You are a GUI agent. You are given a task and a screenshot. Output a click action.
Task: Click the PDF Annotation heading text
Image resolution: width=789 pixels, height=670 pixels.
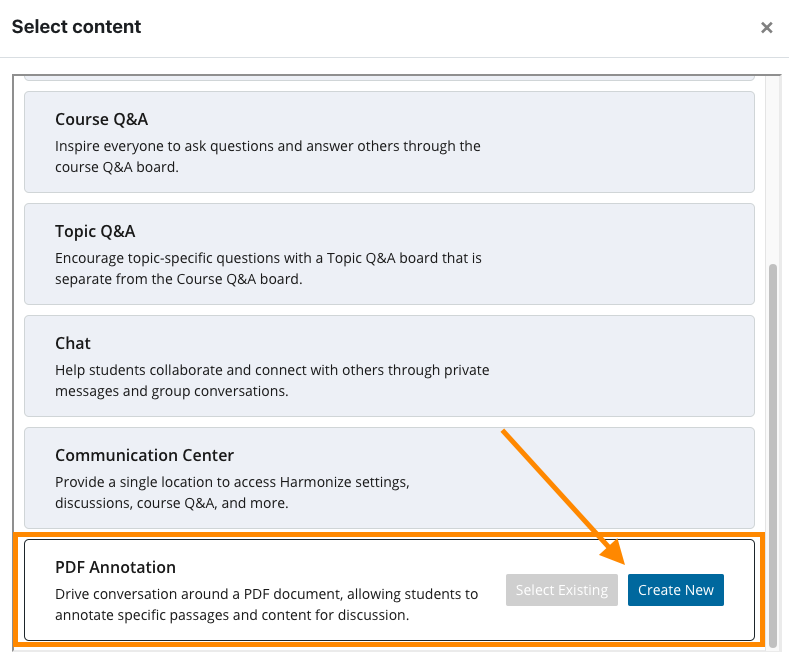tap(115, 568)
